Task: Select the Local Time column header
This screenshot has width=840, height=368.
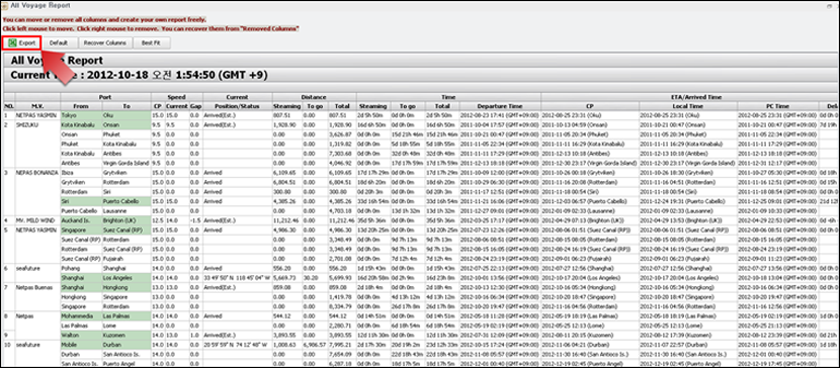Action: click(x=688, y=106)
